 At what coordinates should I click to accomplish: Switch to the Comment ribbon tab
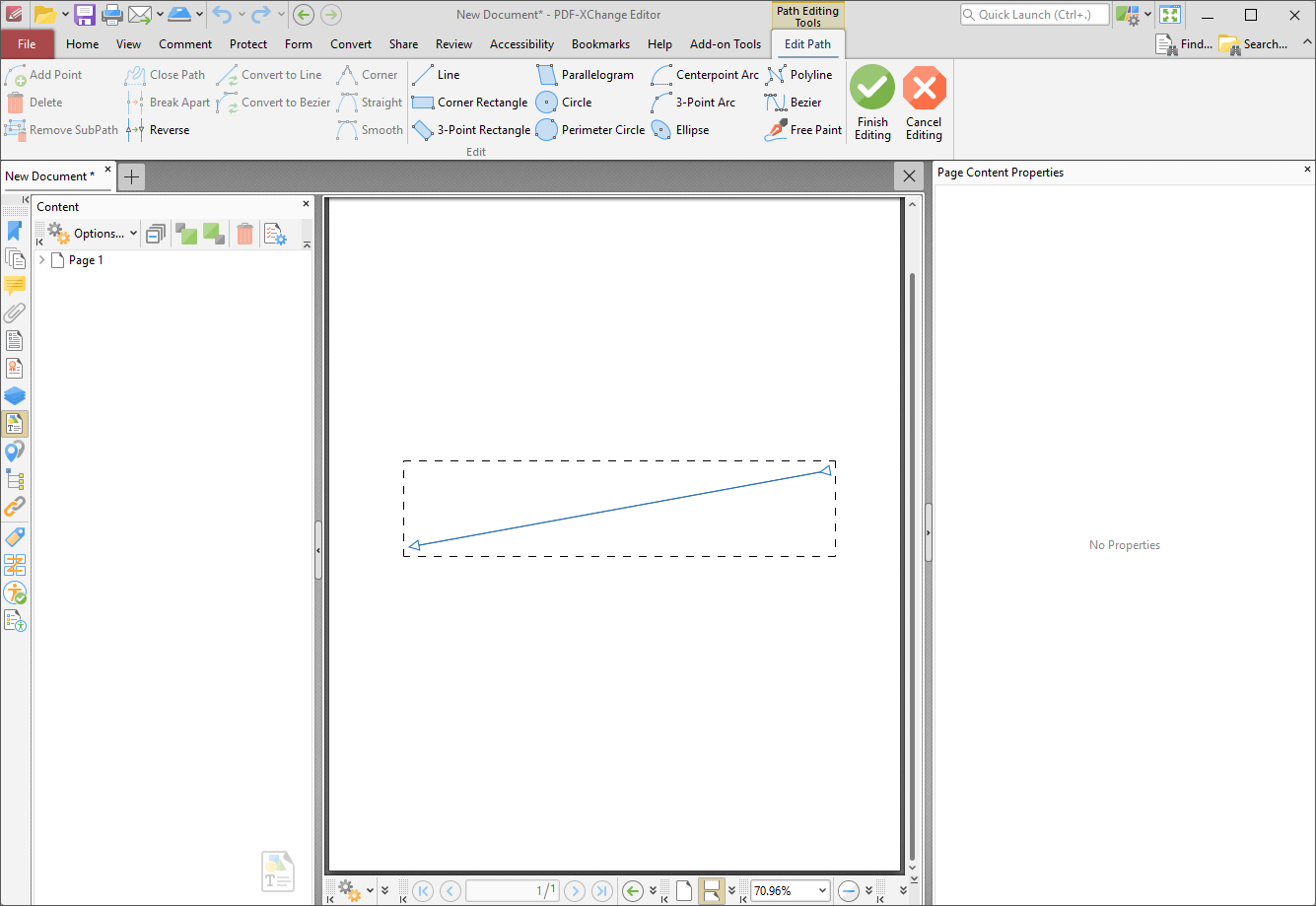coord(185,44)
